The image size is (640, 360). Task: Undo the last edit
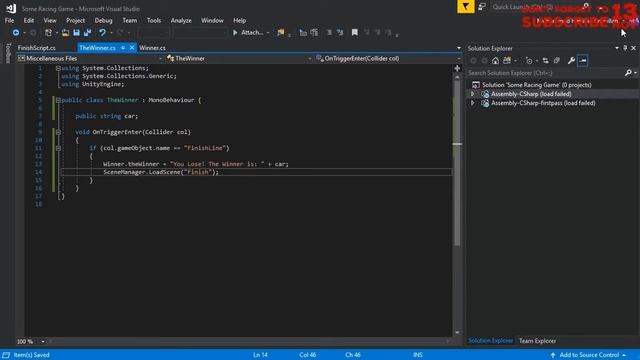tap(102, 33)
